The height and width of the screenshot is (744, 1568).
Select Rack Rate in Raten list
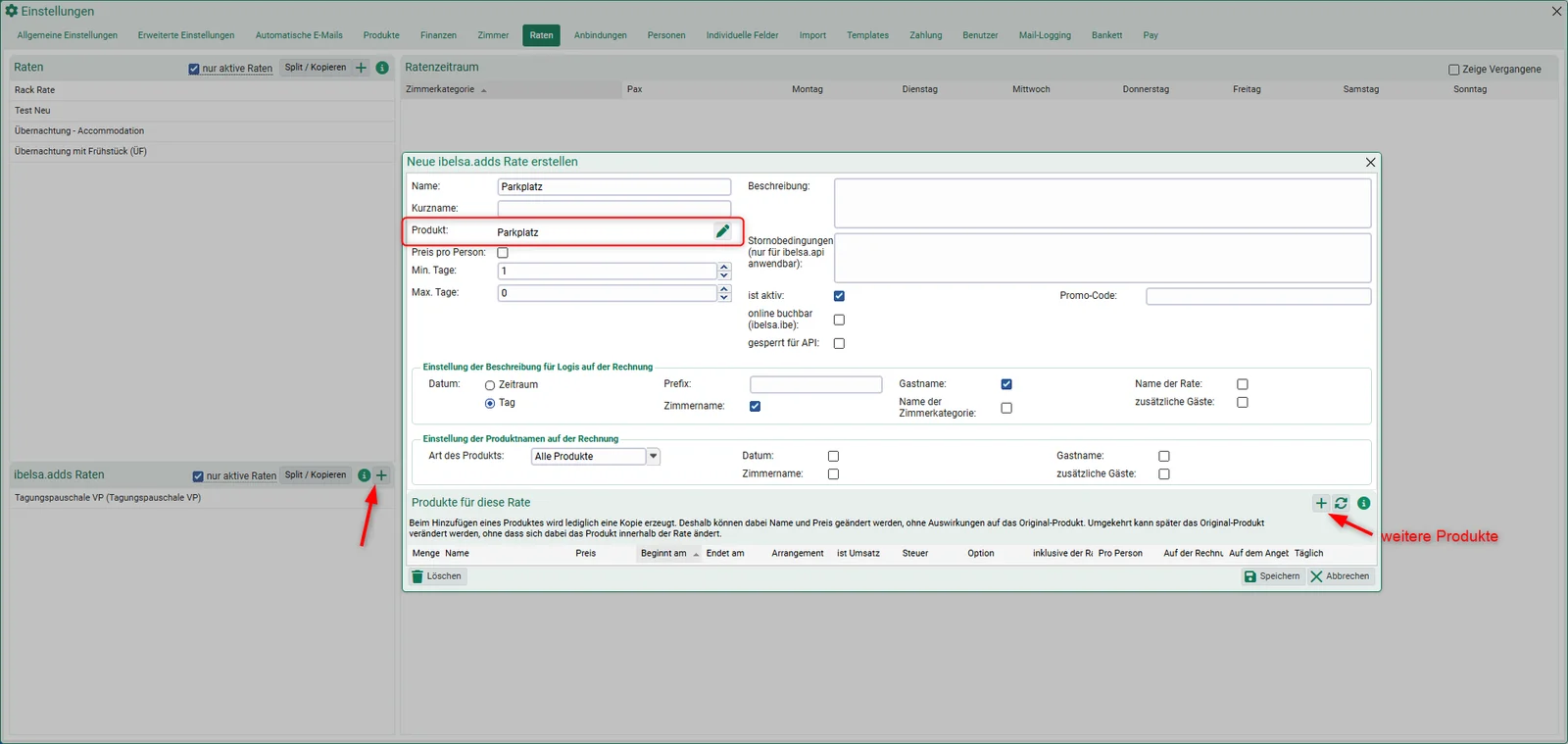[202, 90]
